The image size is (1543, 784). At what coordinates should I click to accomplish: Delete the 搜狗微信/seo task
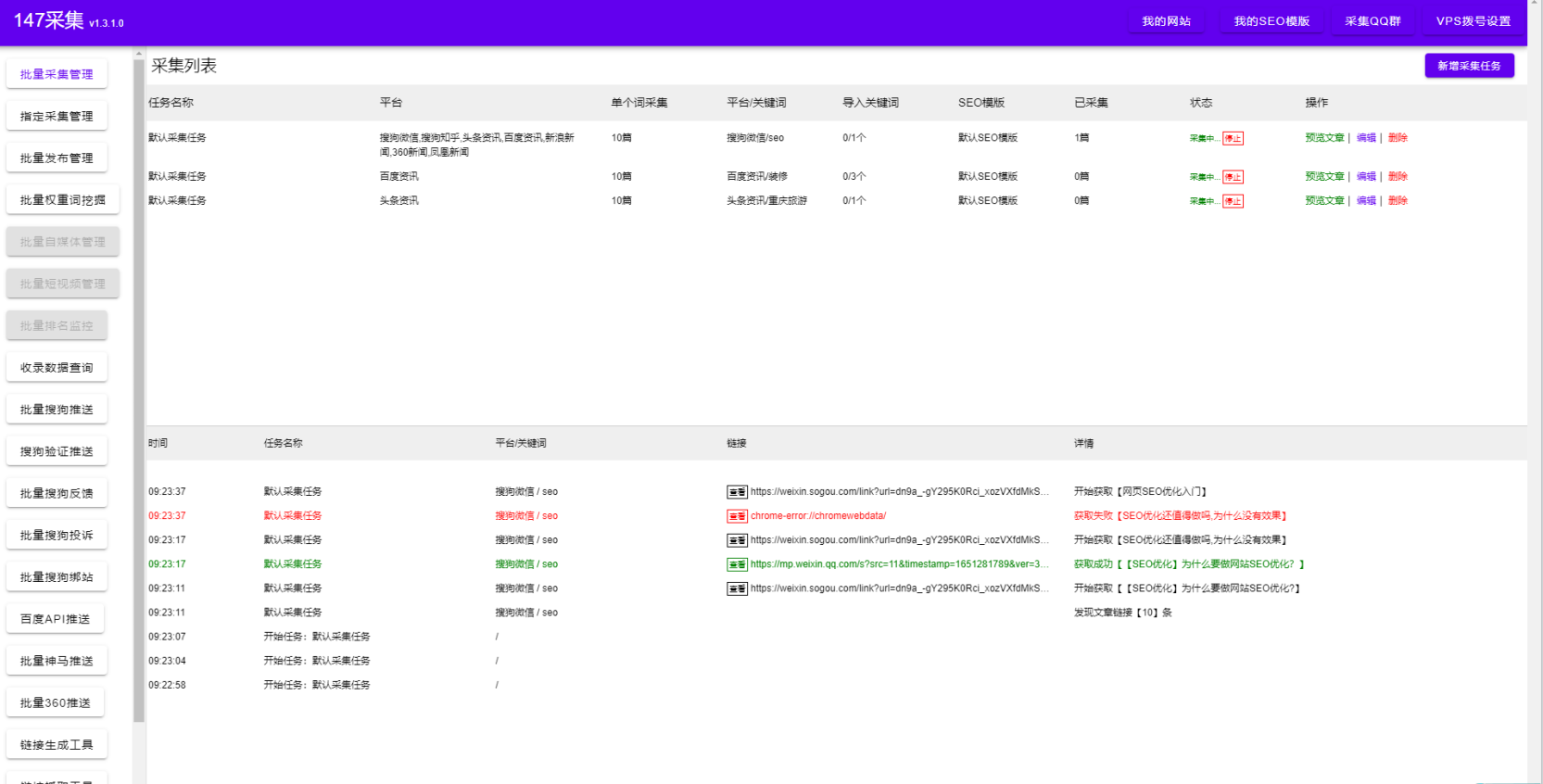(1398, 138)
